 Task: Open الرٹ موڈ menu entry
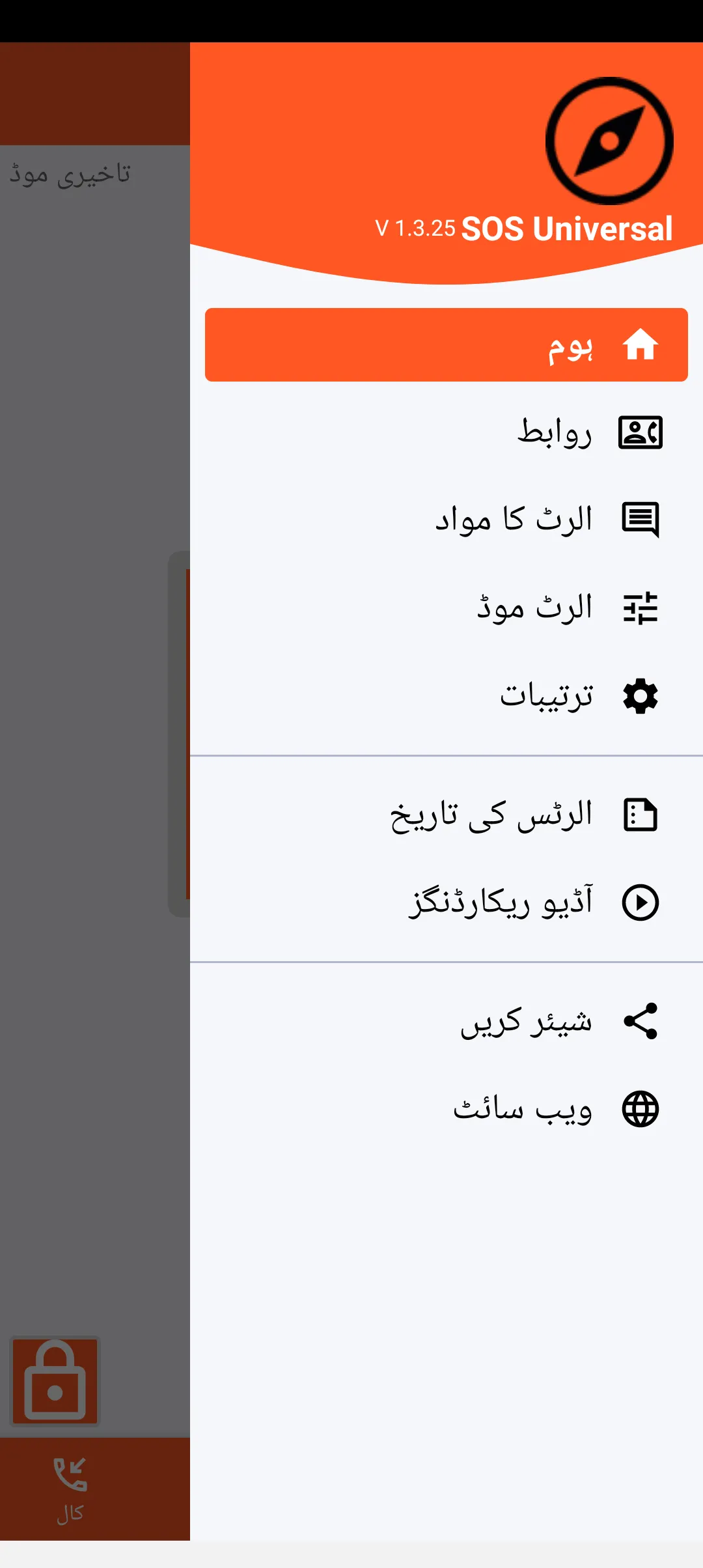[534, 608]
